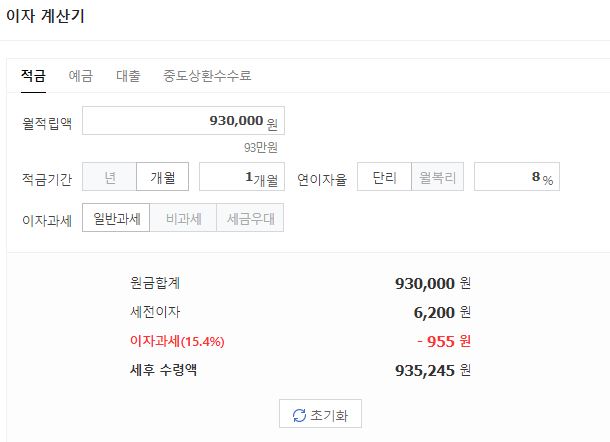
Task: Switch interest type to 월복리
Action: [x=437, y=177]
